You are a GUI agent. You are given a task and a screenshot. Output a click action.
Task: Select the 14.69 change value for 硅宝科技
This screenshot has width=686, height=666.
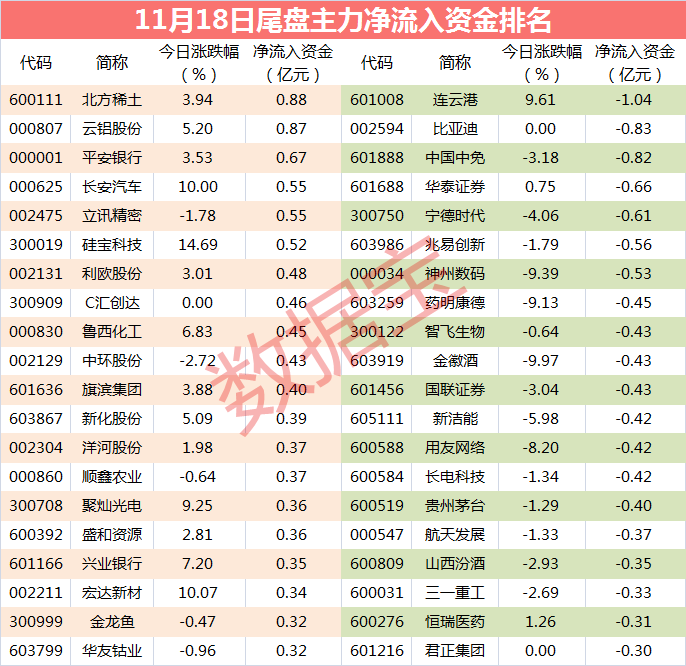click(x=198, y=245)
